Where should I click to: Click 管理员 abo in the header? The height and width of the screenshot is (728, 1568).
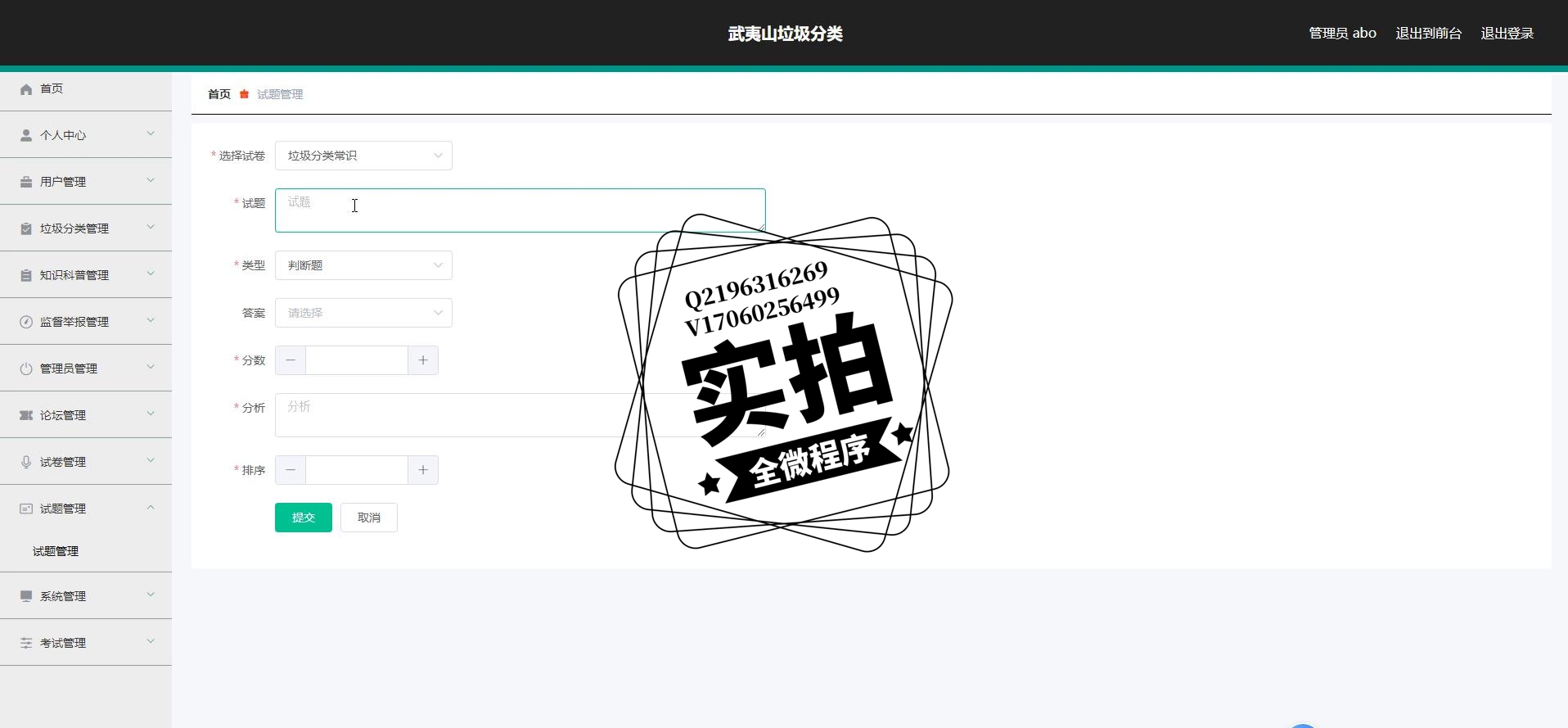coord(1342,34)
